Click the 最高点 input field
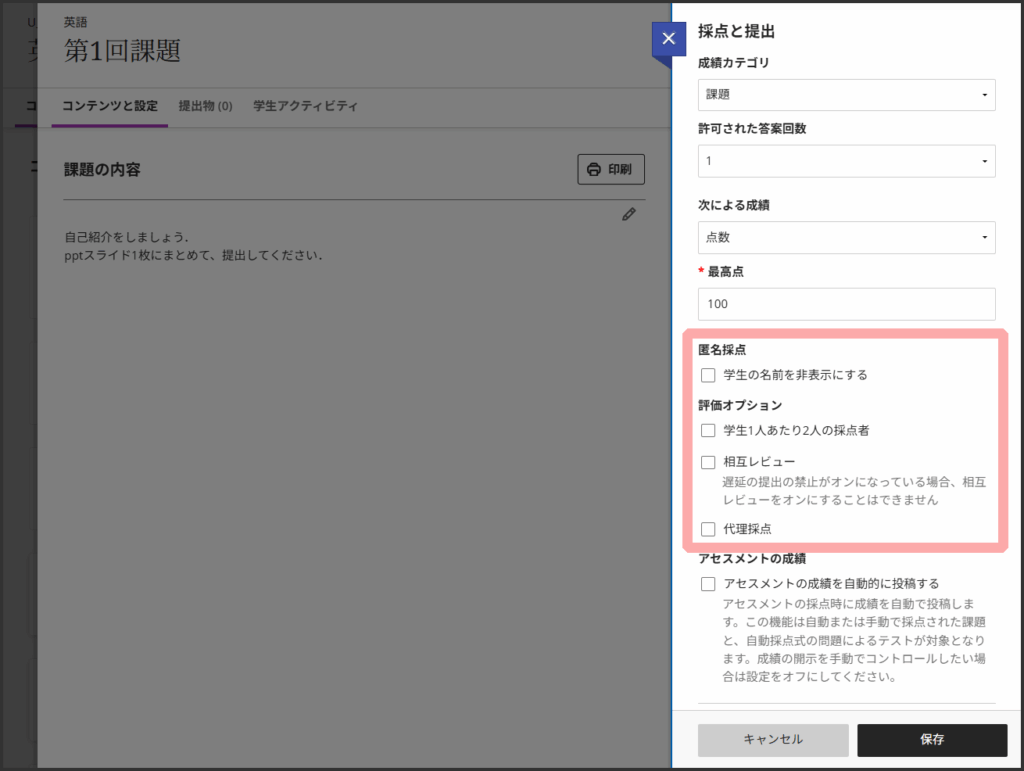 tap(846, 304)
